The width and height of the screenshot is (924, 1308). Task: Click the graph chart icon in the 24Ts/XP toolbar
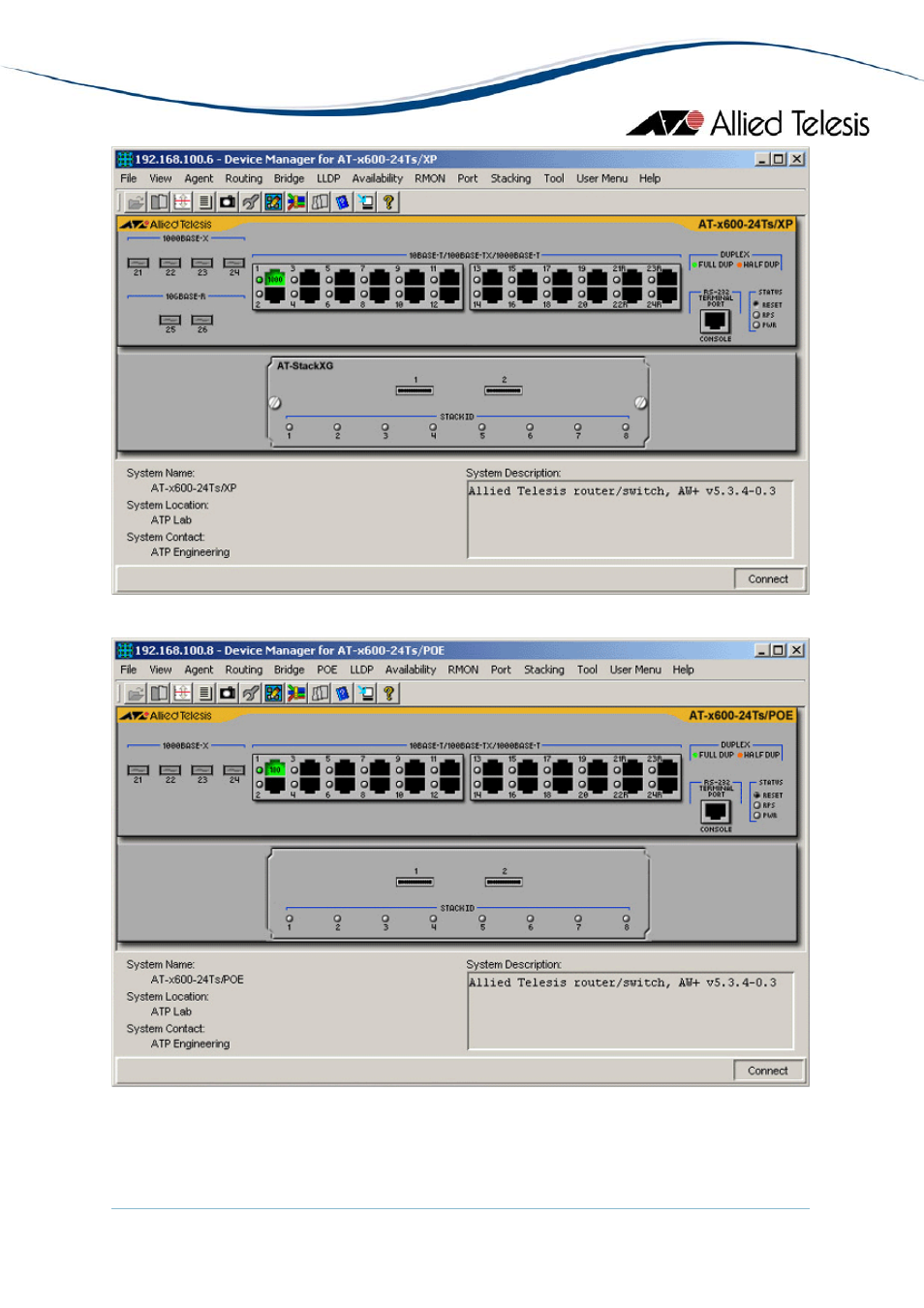(273, 202)
